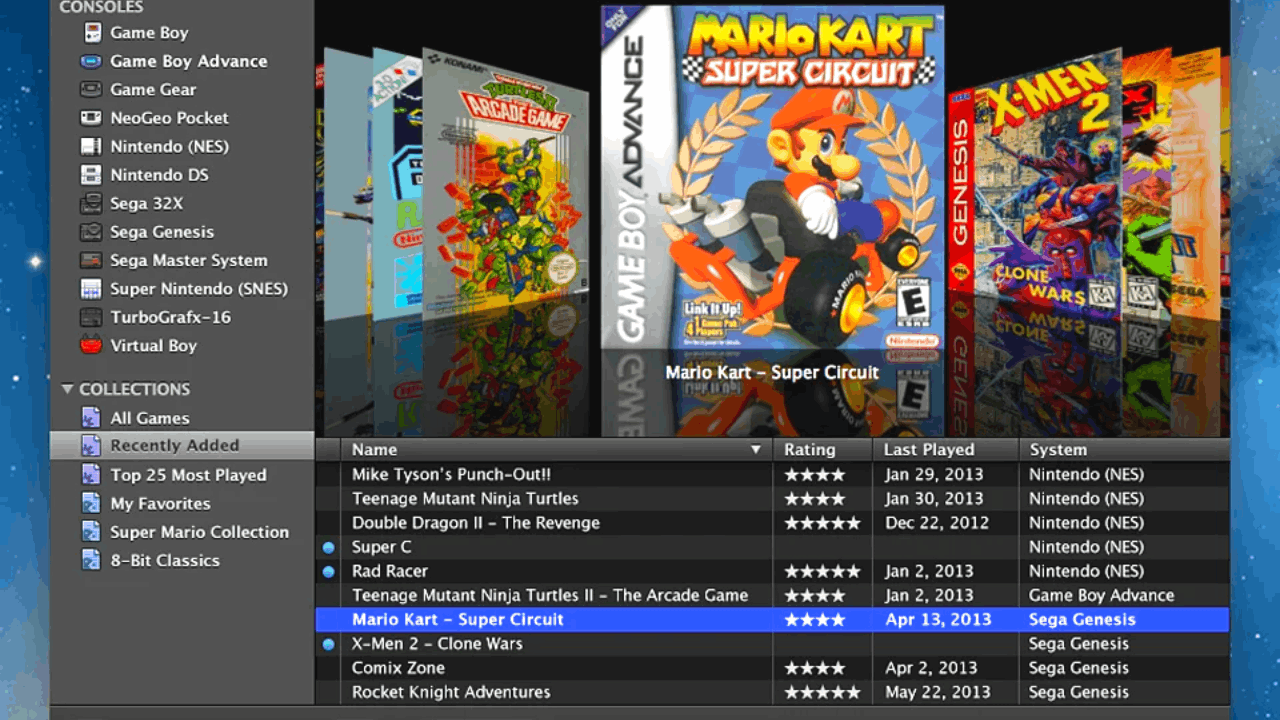Select the TMNT Arcade Game cover art
The image size is (1280, 720).
click(x=505, y=177)
